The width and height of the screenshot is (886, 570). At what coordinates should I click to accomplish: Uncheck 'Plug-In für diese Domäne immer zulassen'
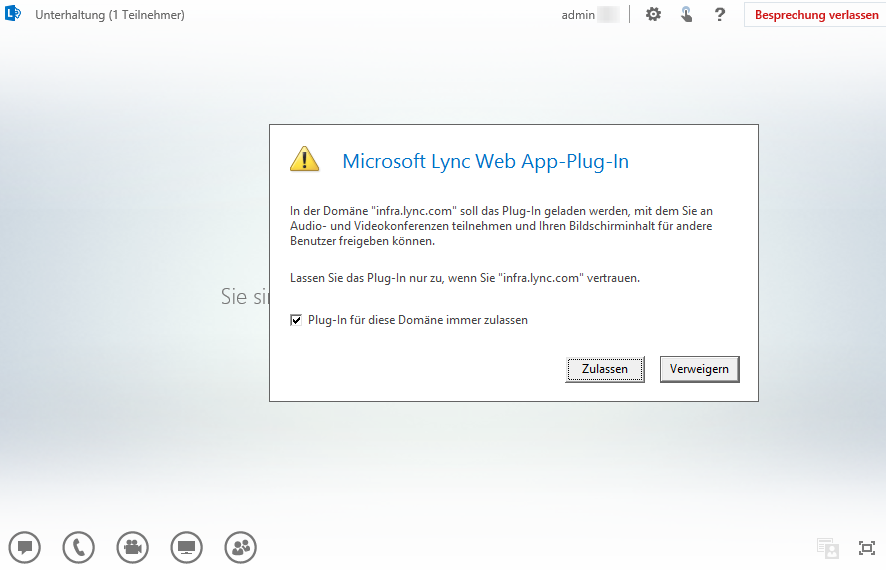[x=296, y=320]
